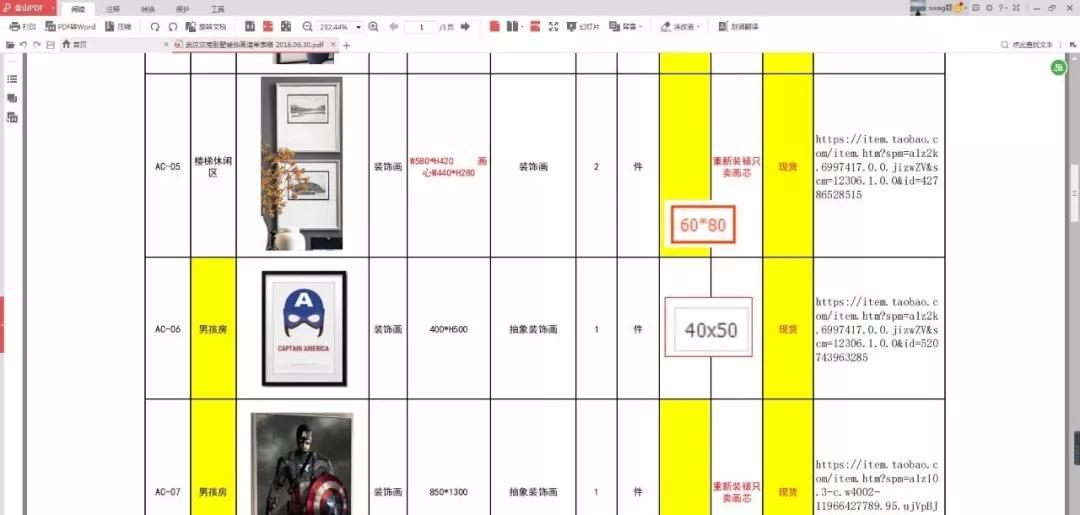This screenshot has height=515, width=1080.
Task: Click the AC-05 cell
Action: tap(167, 167)
